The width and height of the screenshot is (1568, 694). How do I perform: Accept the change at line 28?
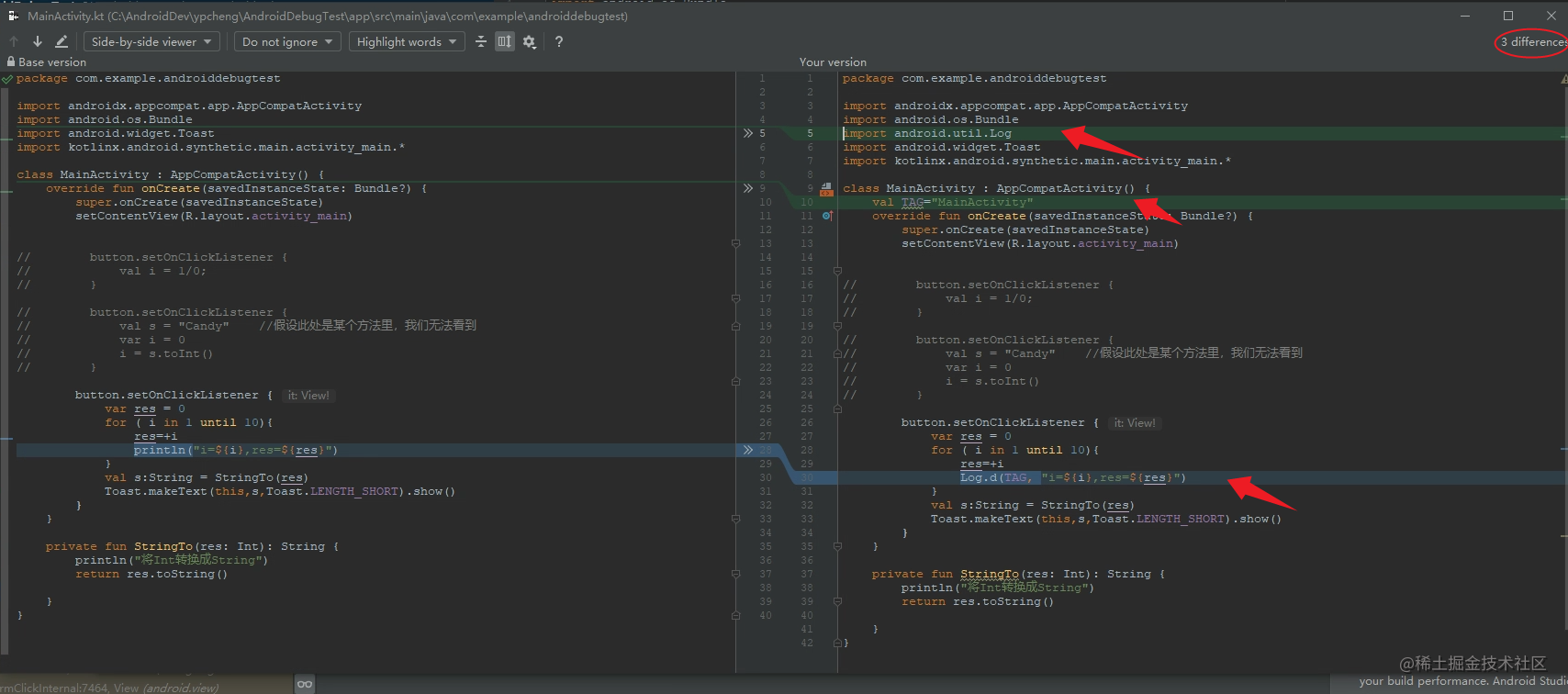coord(748,450)
